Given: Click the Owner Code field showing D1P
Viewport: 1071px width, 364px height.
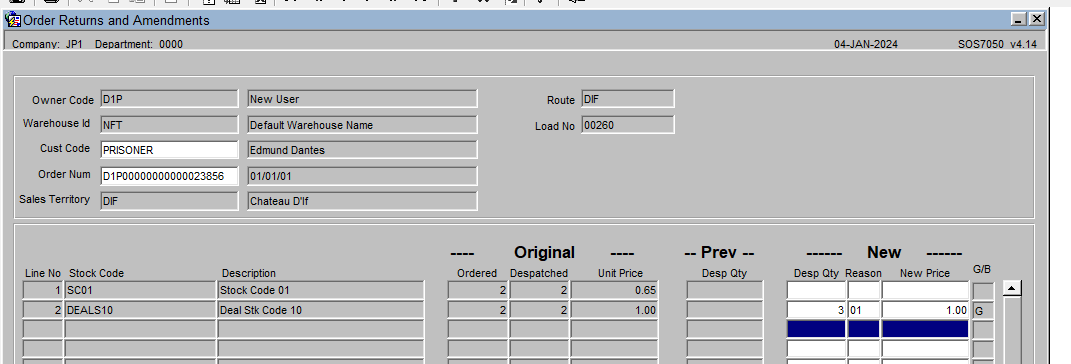Looking at the screenshot, I should (x=169, y=99).
